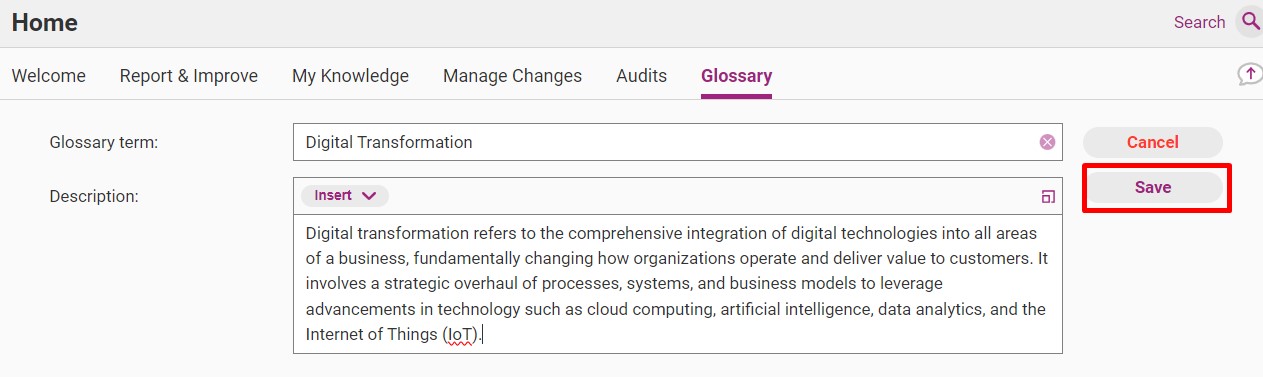Select the Glossary tab
1263x377 pixels.
pos(736,76)
